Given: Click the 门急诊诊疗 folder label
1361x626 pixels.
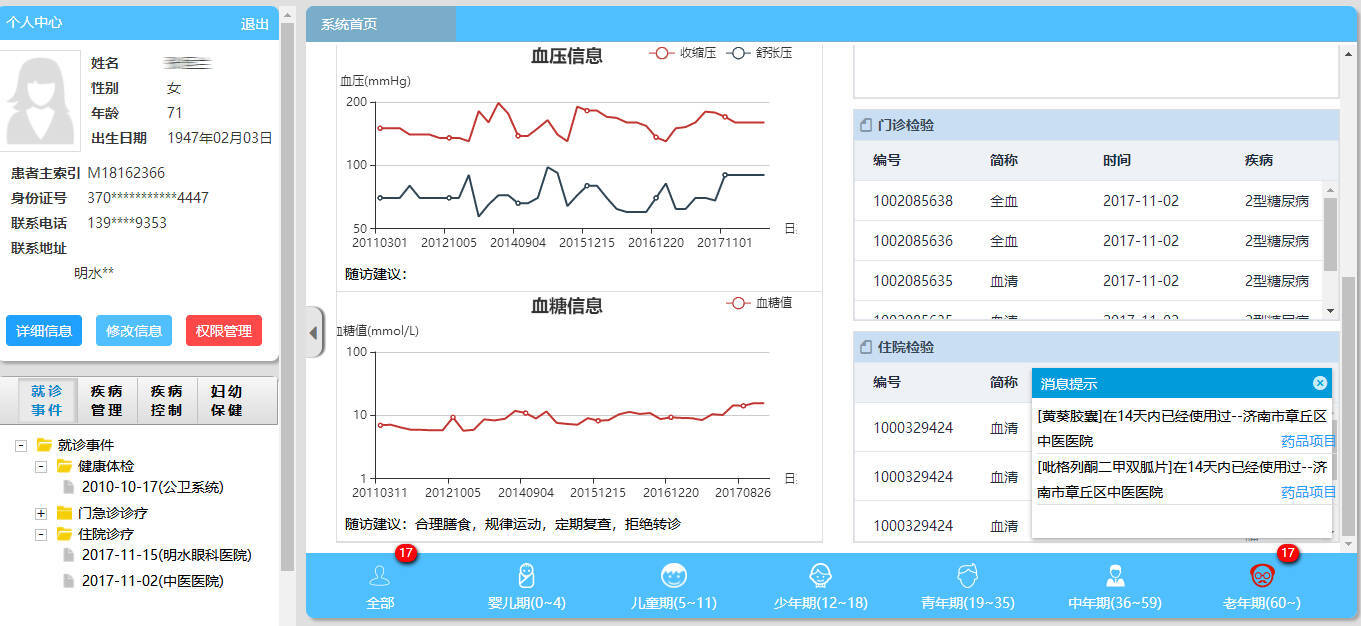Looking at the screenshot, I should (113, 513).
